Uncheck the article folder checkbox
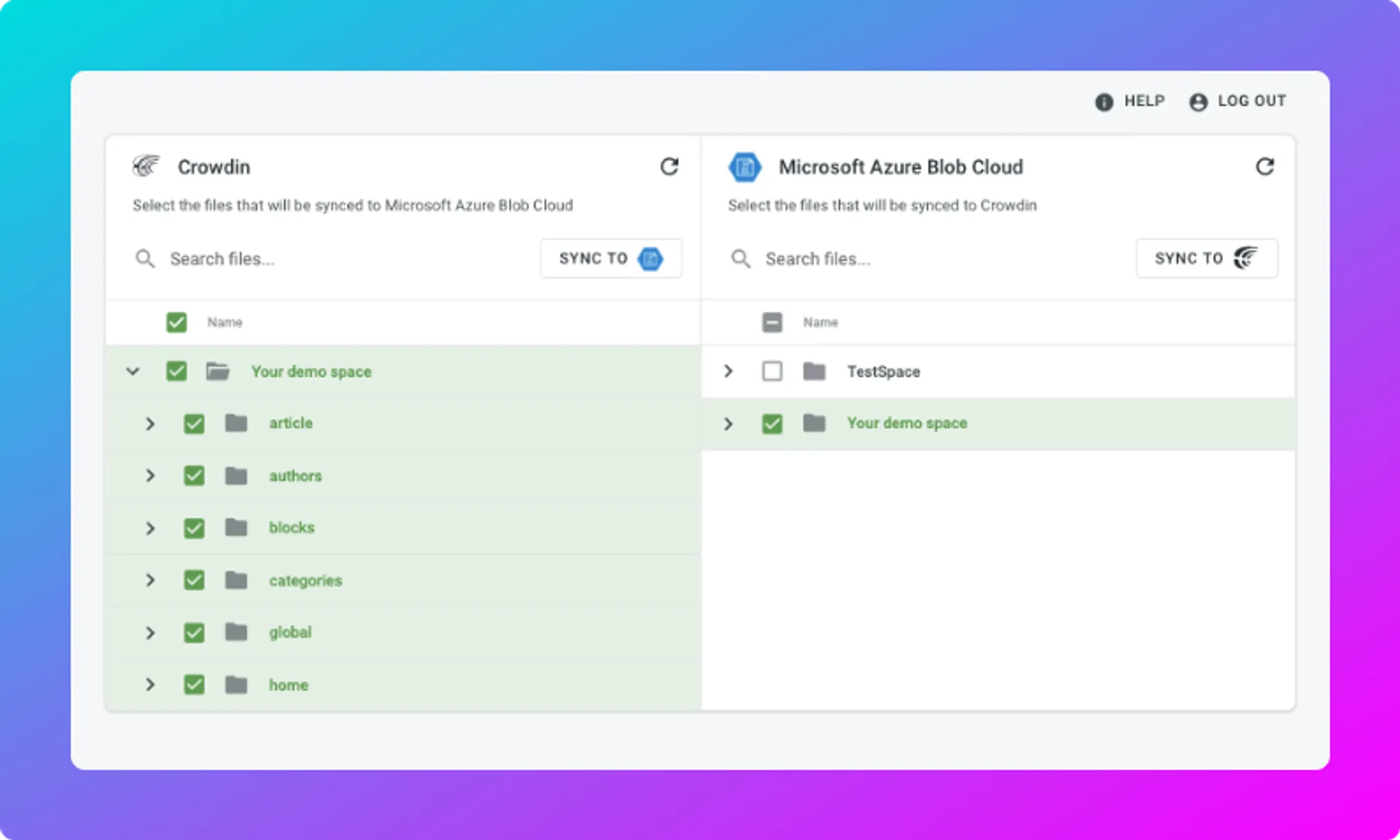The width and height of the screenshot is (1400, 840). coord(194,424)
